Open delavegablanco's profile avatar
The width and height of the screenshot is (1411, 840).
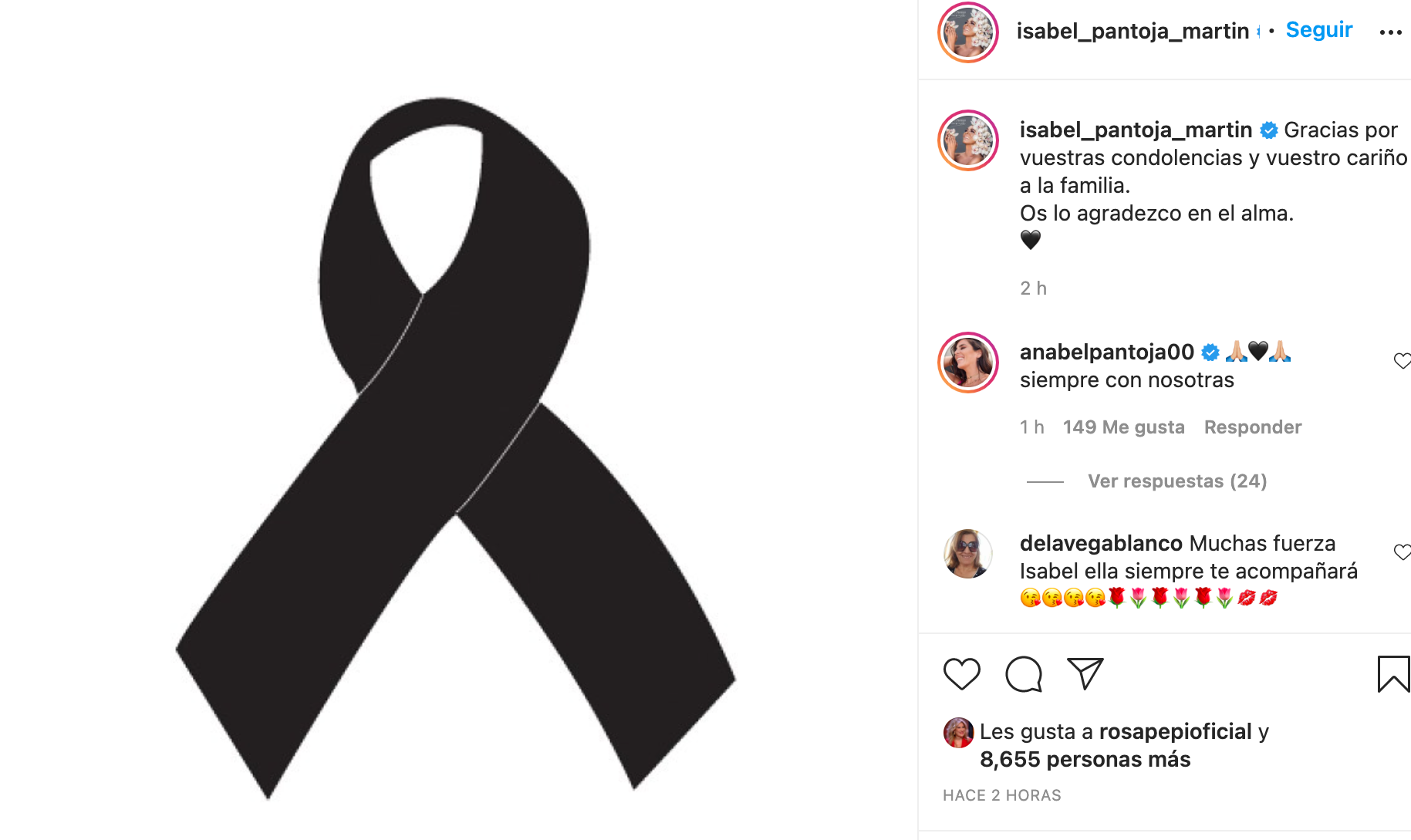point(968,554)
